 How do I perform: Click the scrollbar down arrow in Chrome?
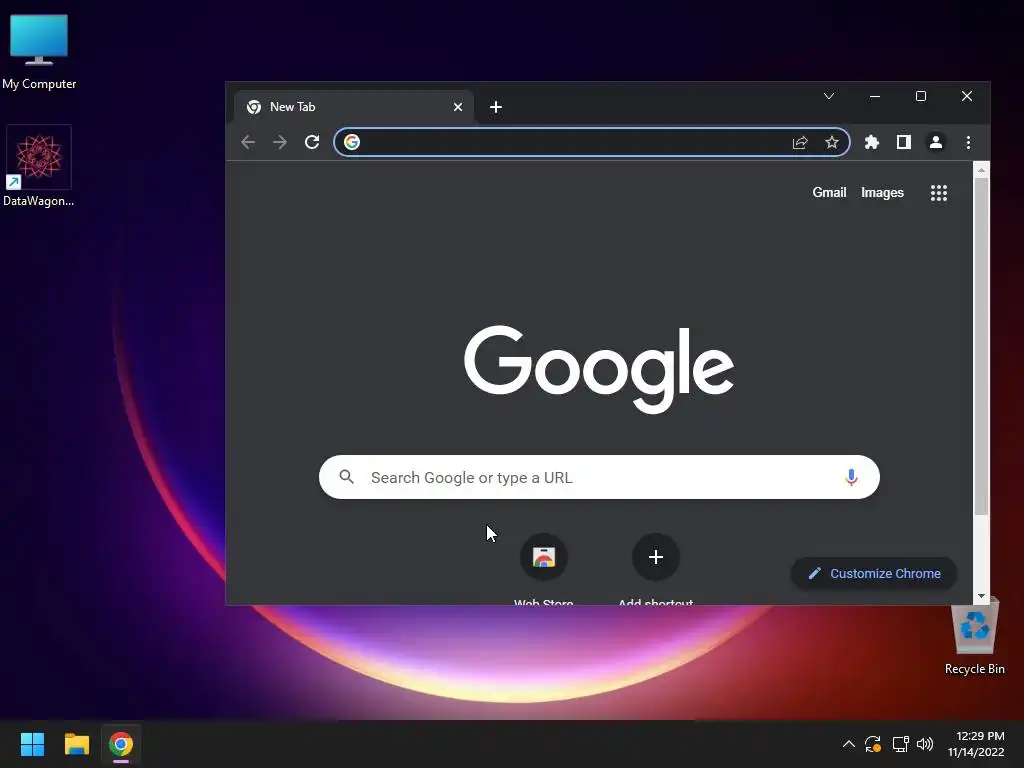point(981,596)
